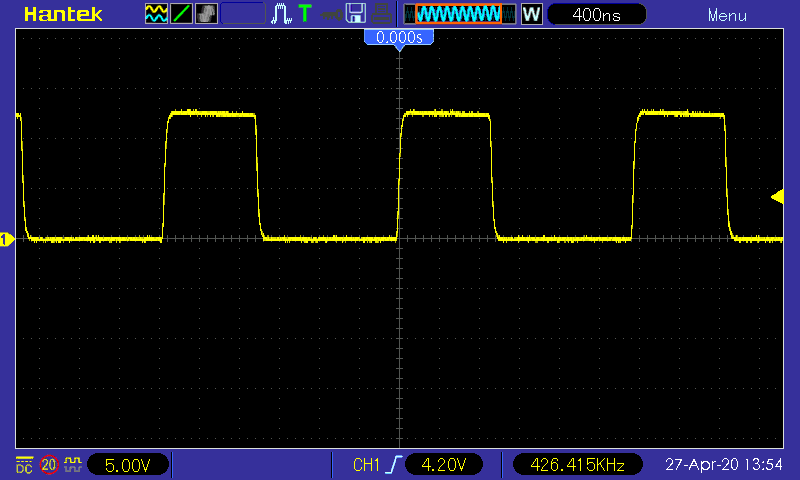Click the 0.000s horizontal position marker
The image size is (800, 480).
point(399,38)
